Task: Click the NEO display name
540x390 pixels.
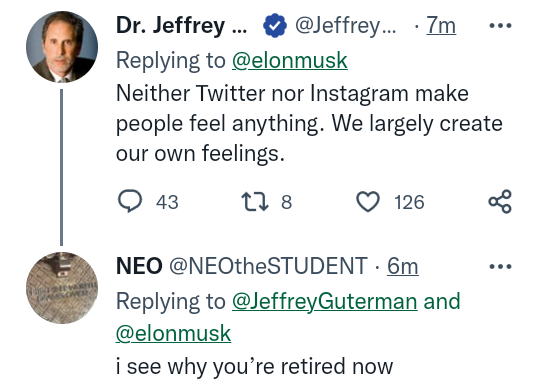Action: (x=139, y=266)
